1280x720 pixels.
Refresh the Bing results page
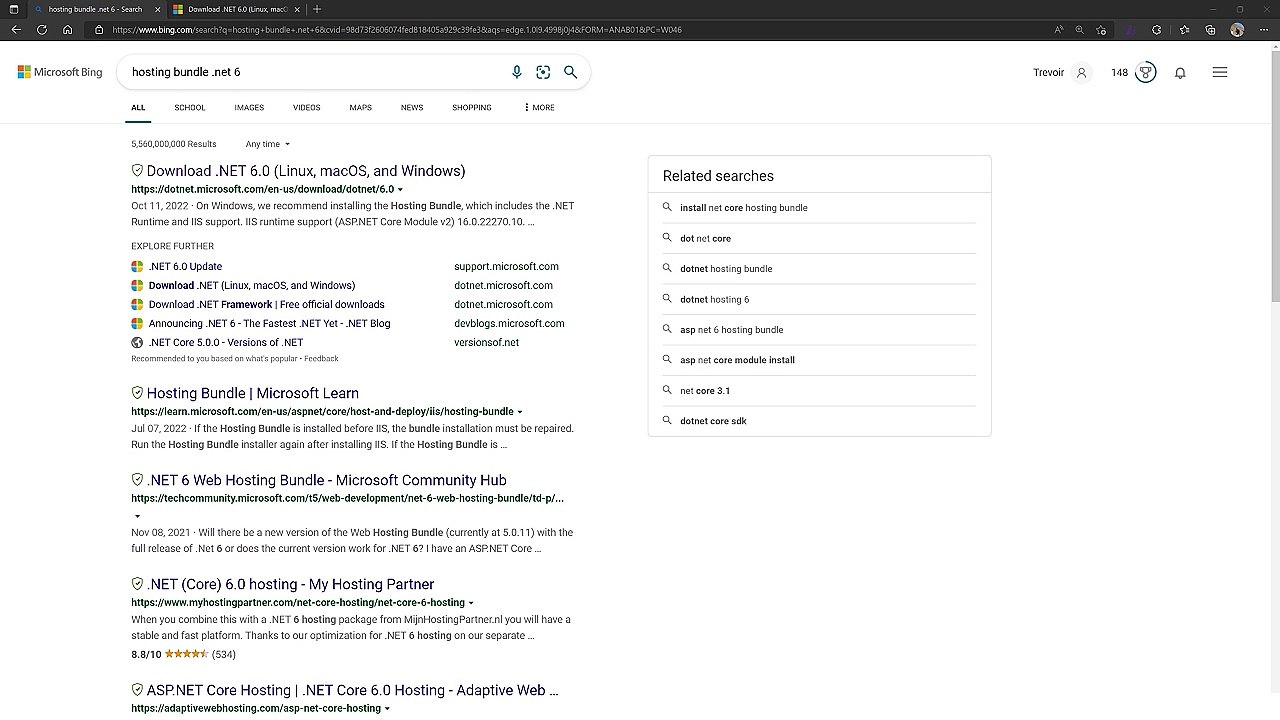tap(42, 30)
